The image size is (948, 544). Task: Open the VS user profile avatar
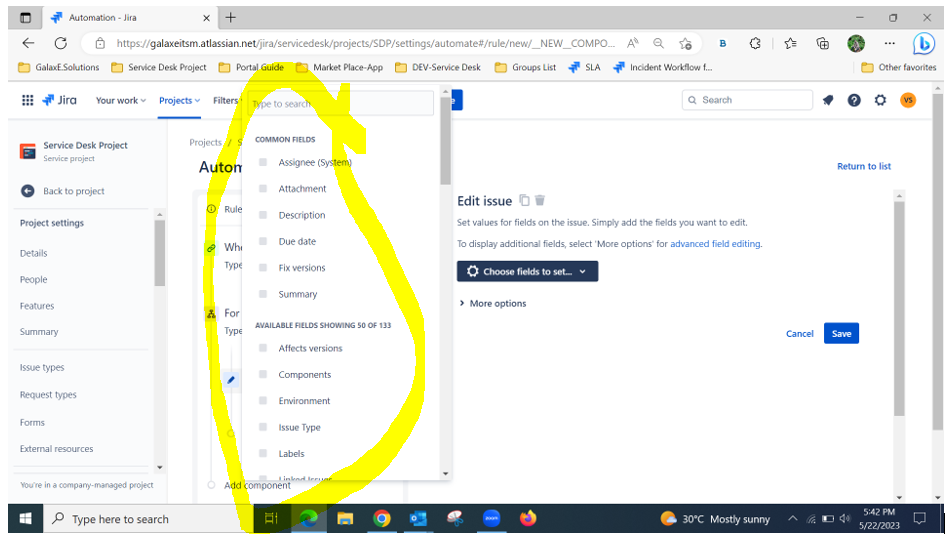[x=907, y=100]
